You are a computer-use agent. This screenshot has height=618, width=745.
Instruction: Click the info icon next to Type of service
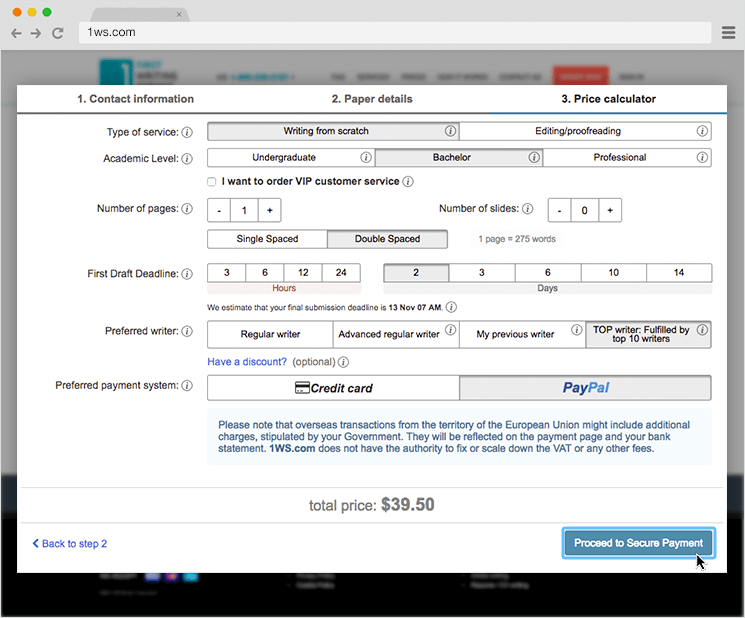coord(187,132)
